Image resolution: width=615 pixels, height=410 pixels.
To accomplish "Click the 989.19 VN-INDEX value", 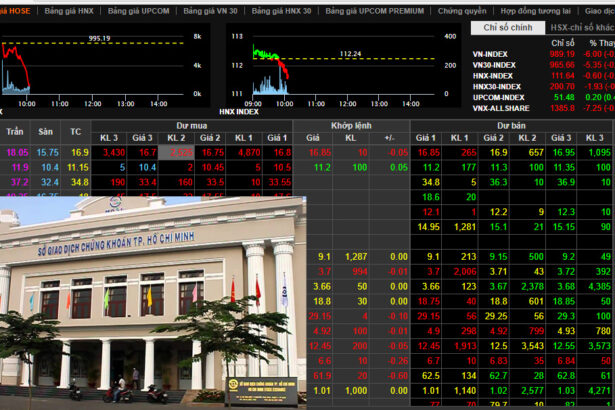I will (562, 54).
